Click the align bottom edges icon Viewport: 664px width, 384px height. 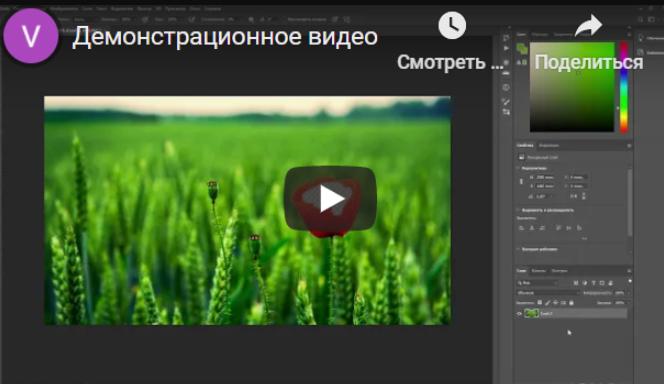pyautogui.click(x=579, y=228)
